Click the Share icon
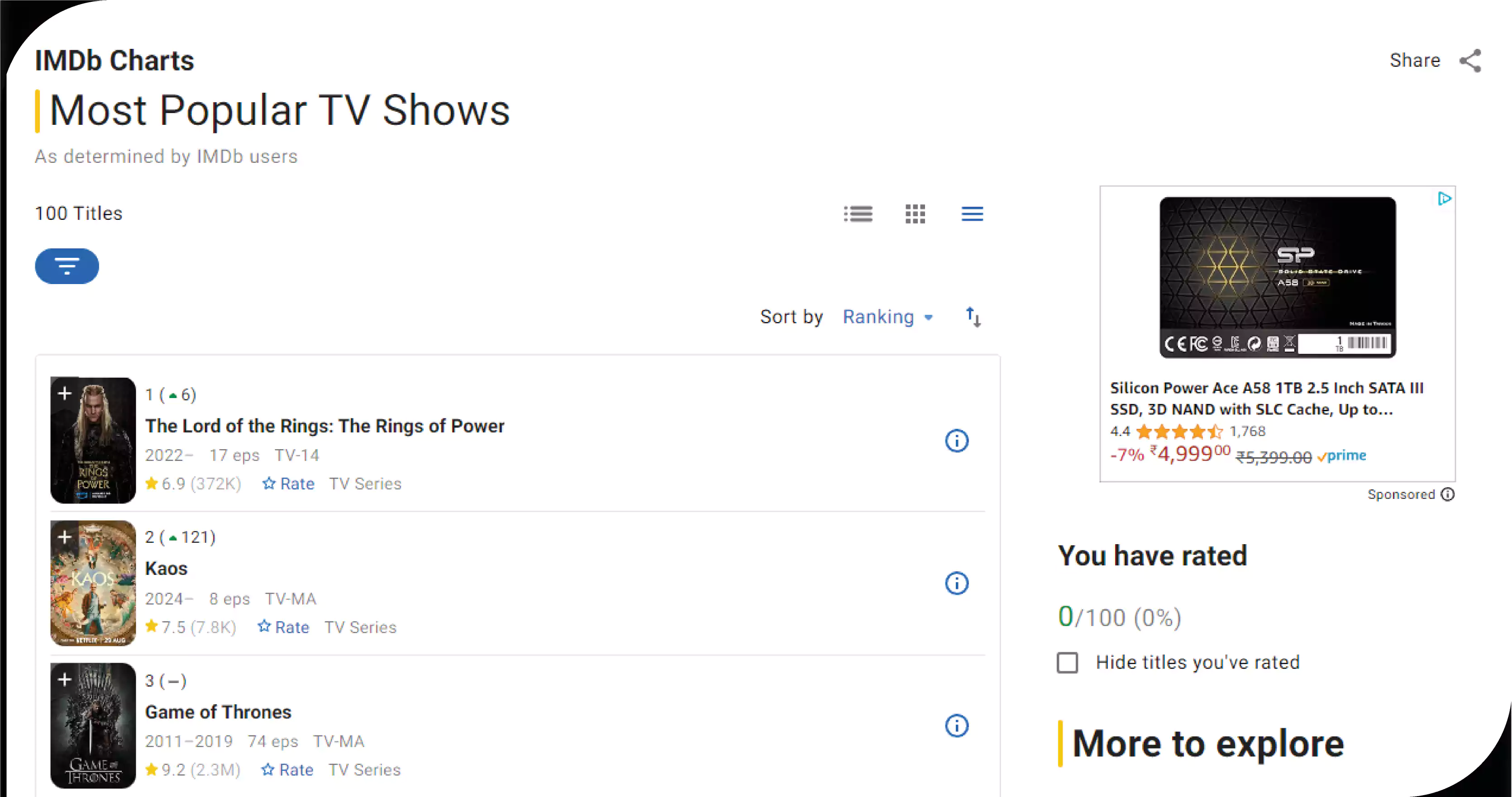 pos(1470,61)
